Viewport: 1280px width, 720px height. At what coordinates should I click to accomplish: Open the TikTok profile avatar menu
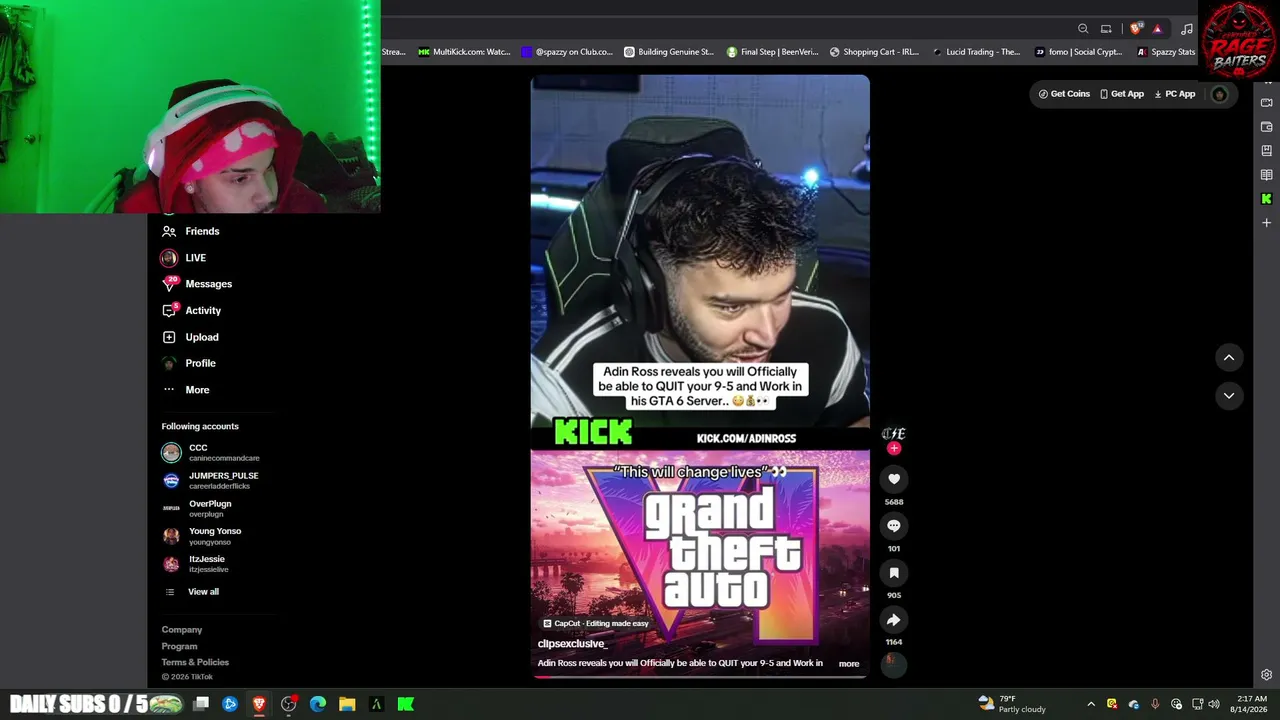click(1219, 94)
